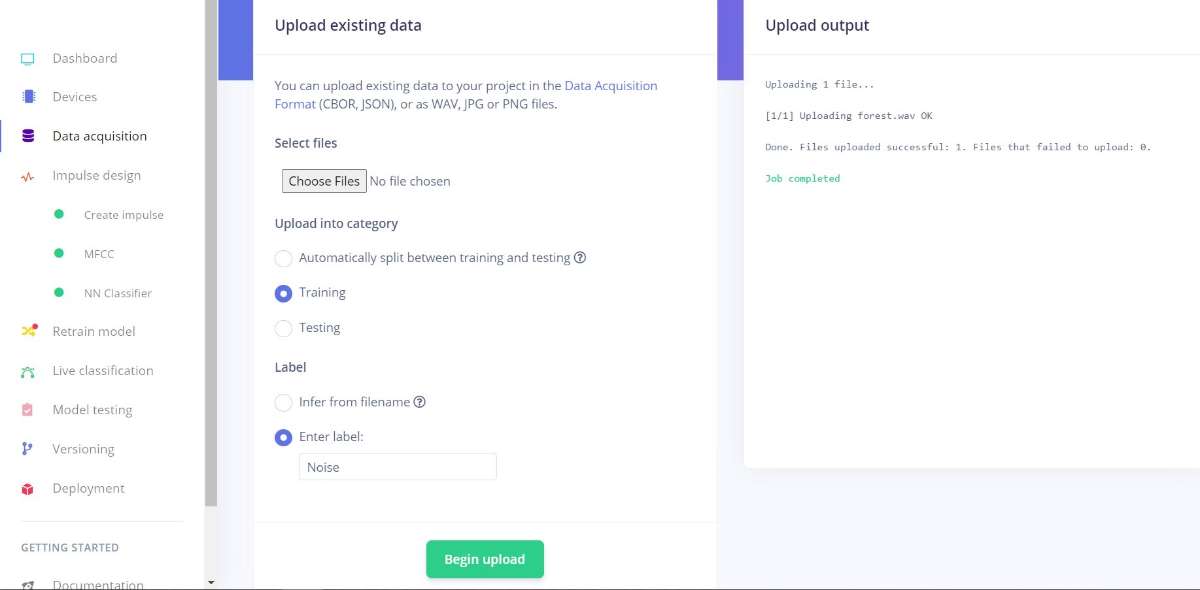Show help for Infer from filename

coord(420,402)
